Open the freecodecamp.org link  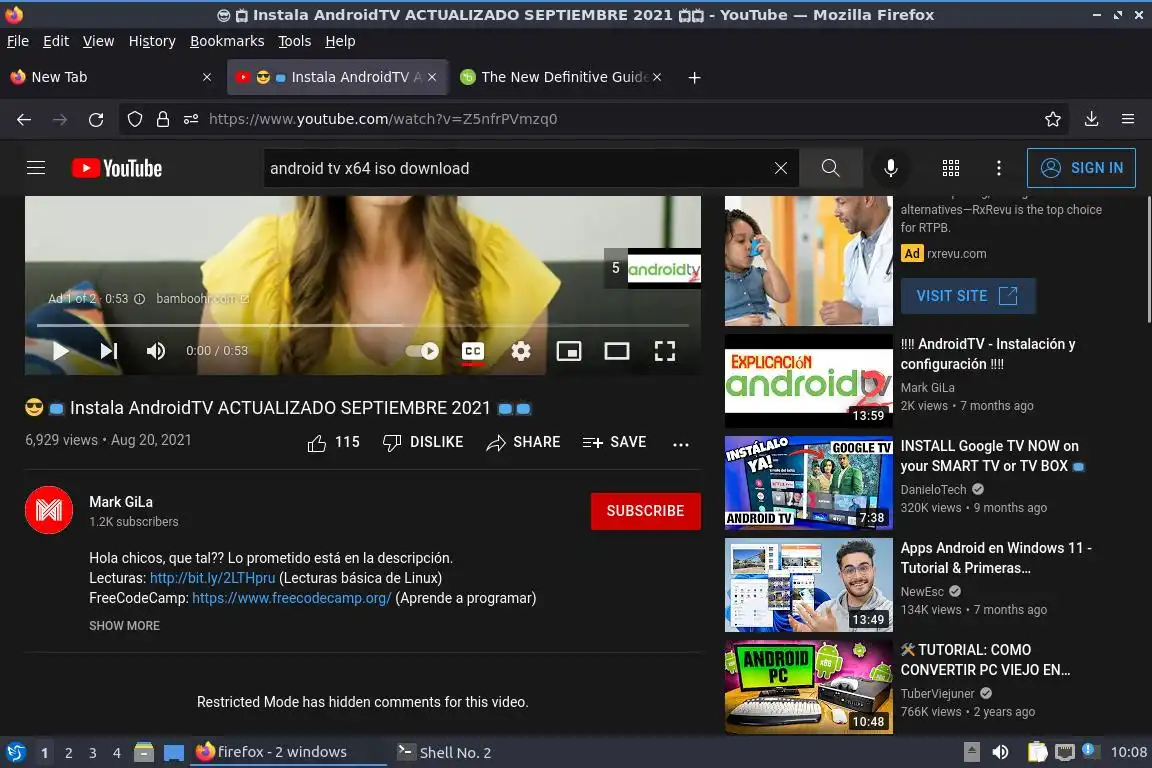click(292, 597)
